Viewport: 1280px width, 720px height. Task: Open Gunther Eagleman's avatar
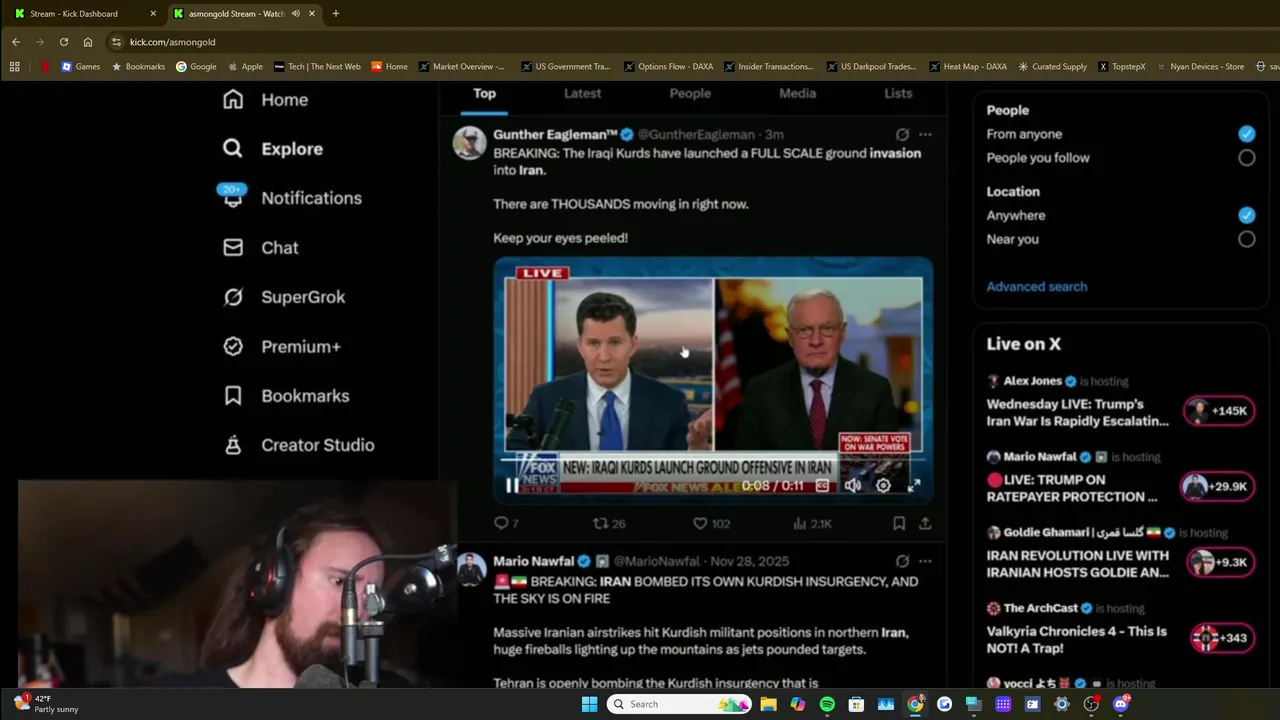click(469, 143)
